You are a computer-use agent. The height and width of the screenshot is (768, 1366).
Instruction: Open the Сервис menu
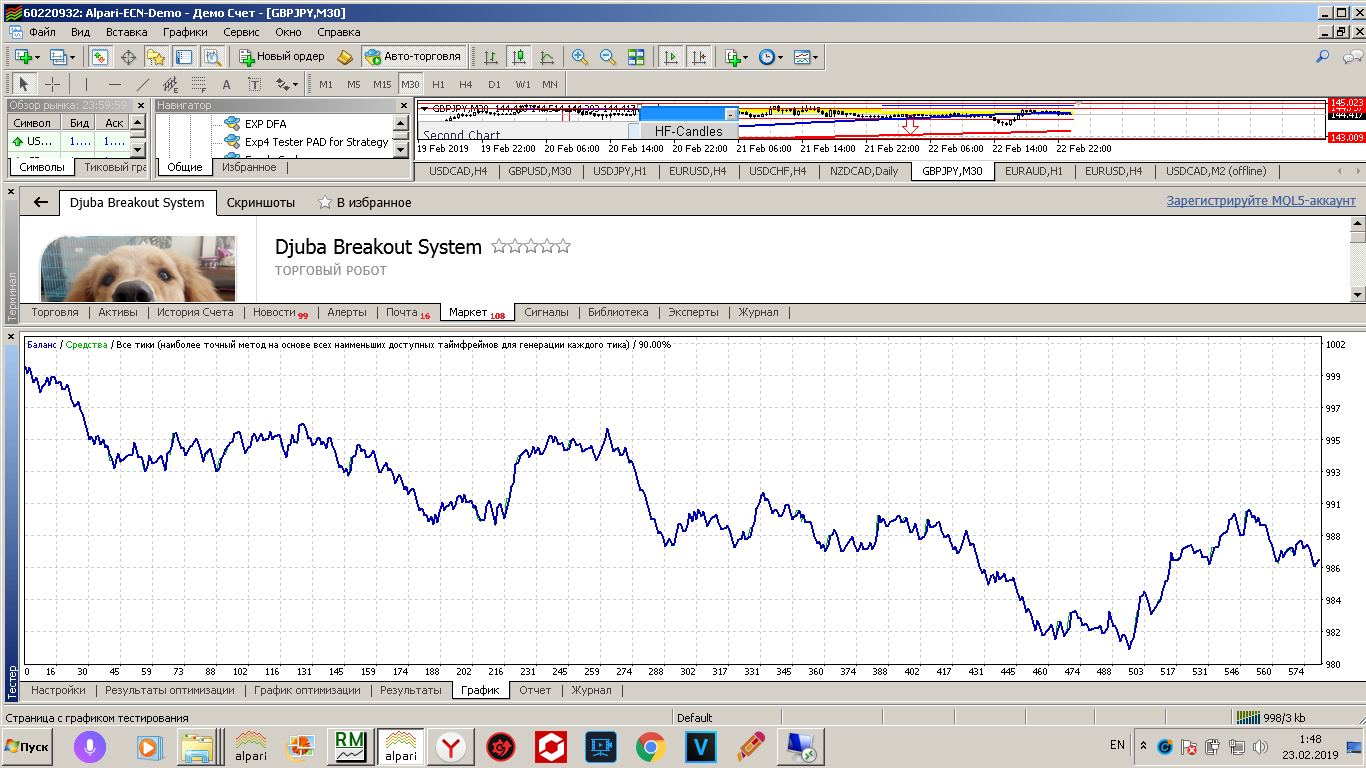point(241,32)
